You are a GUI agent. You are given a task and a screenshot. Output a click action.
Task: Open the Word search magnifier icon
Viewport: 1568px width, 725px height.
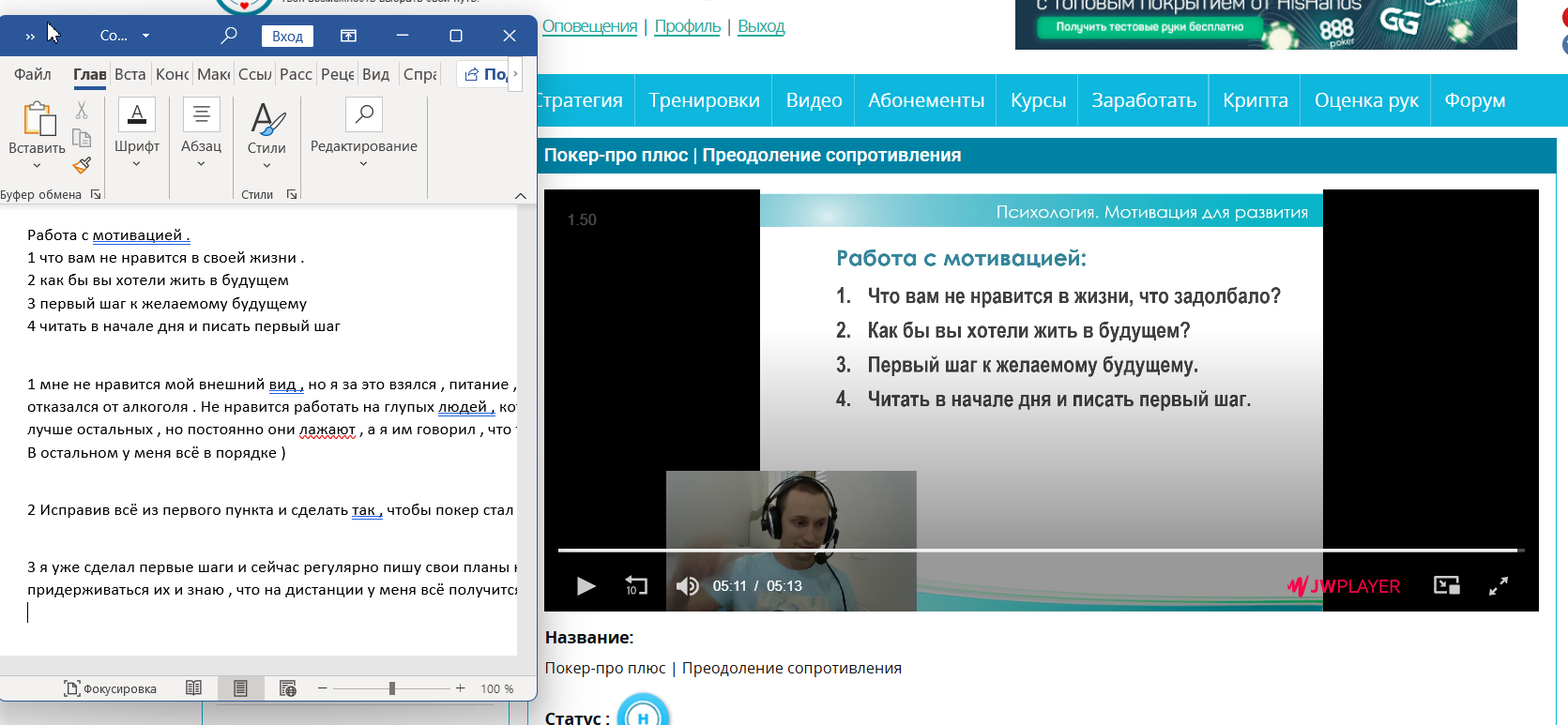click(229, 36)
